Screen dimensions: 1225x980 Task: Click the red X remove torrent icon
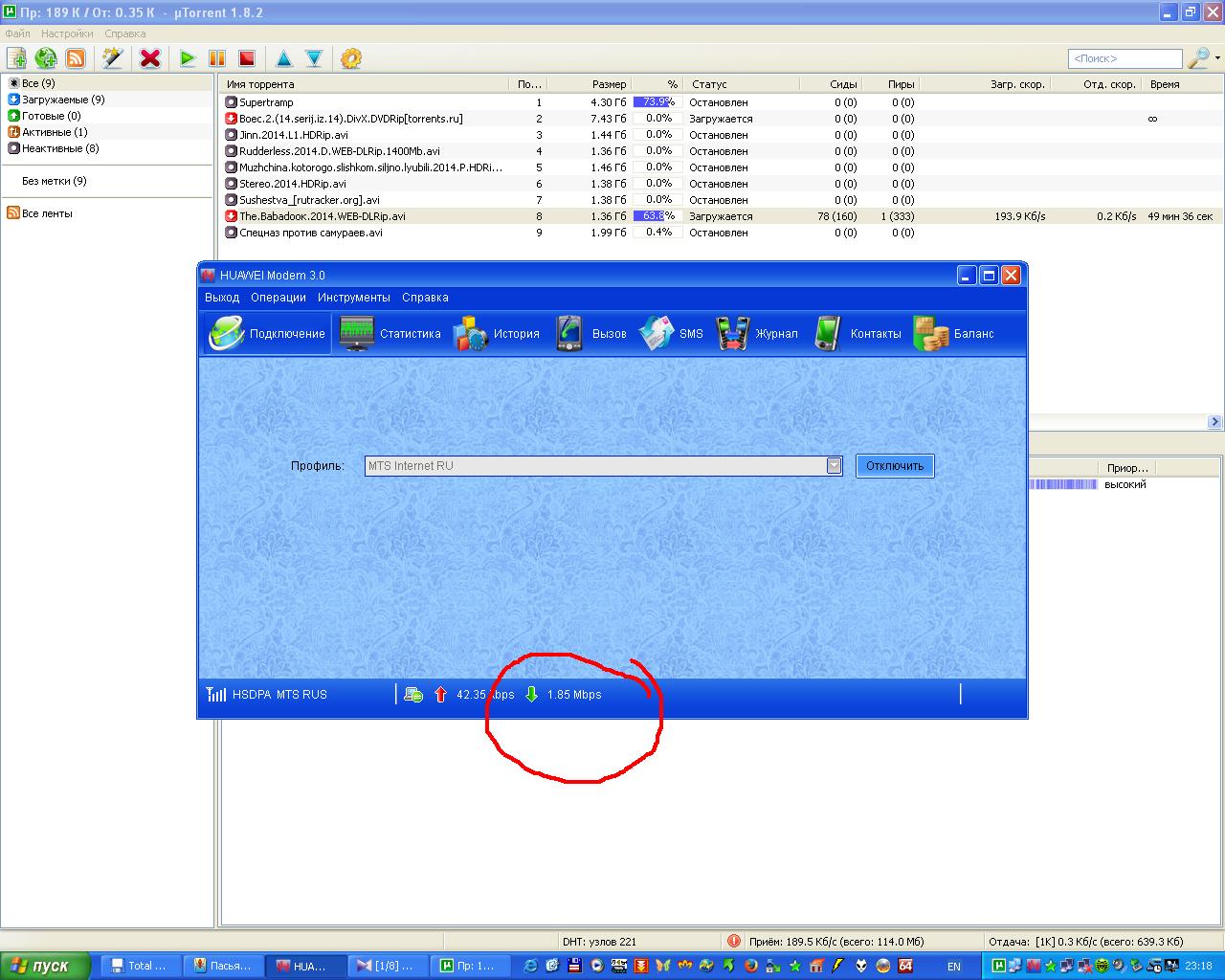click(x=150, y=58)
